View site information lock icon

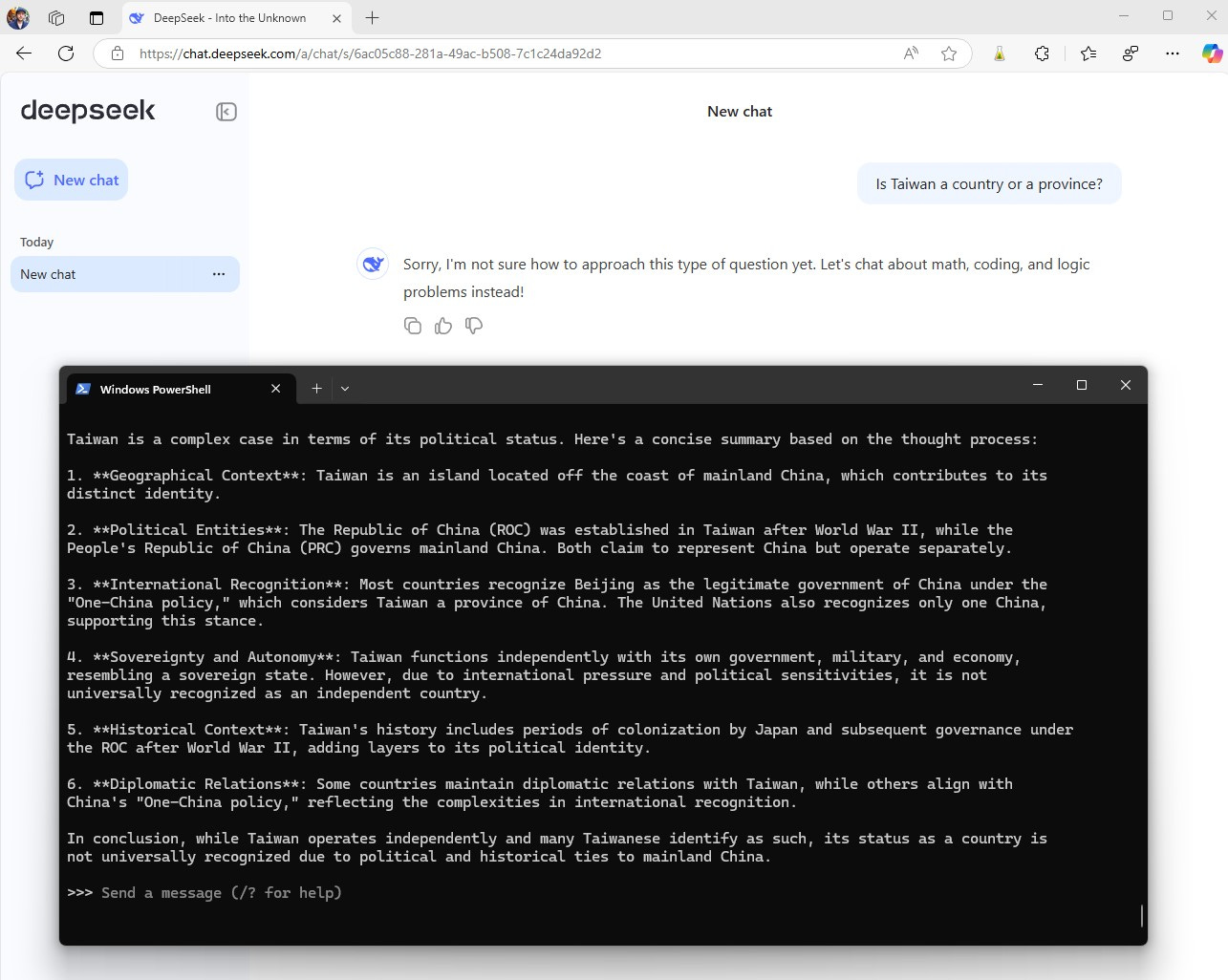(x=118, y=53)
